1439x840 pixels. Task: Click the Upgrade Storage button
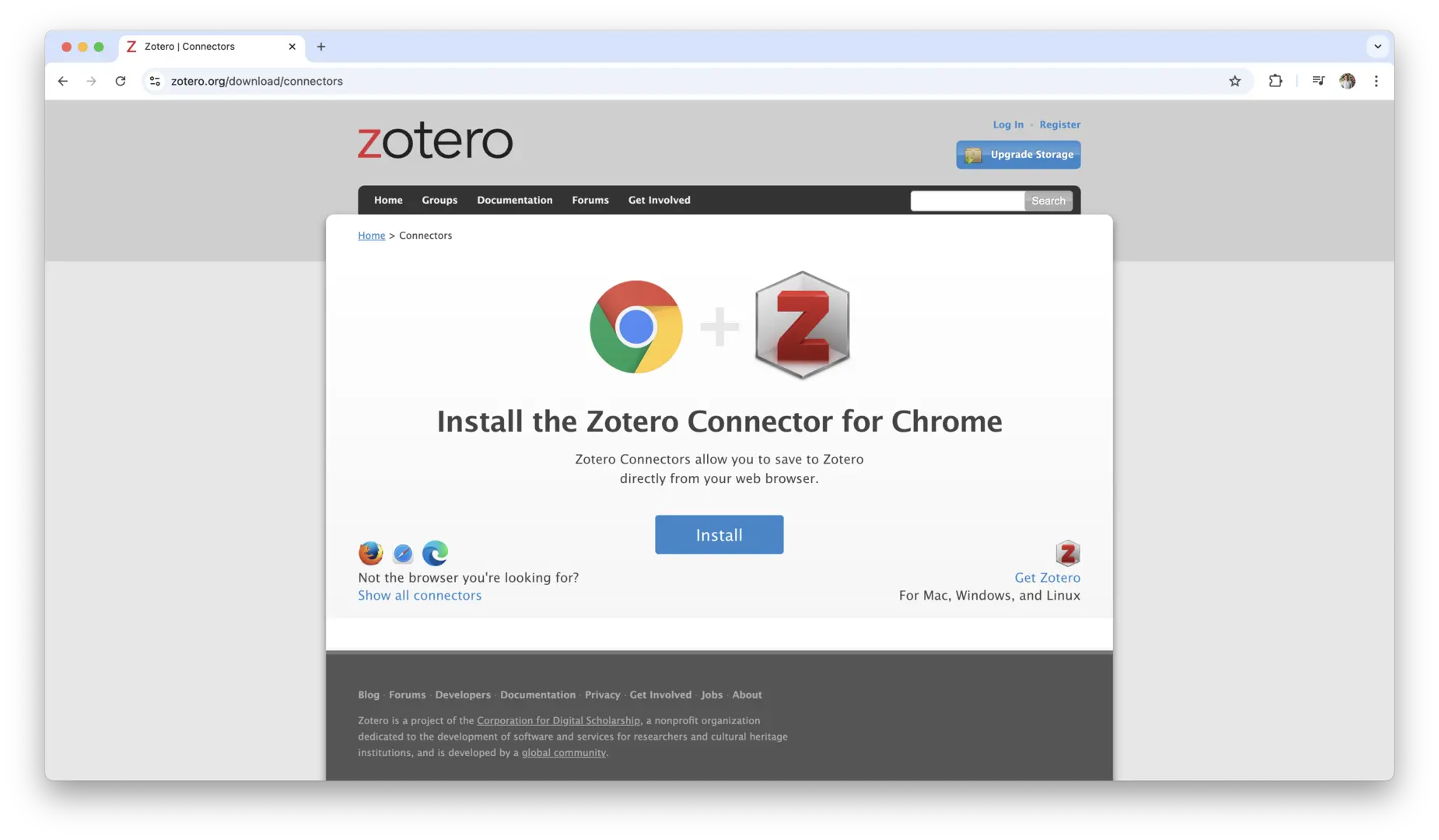[1018, 154]
